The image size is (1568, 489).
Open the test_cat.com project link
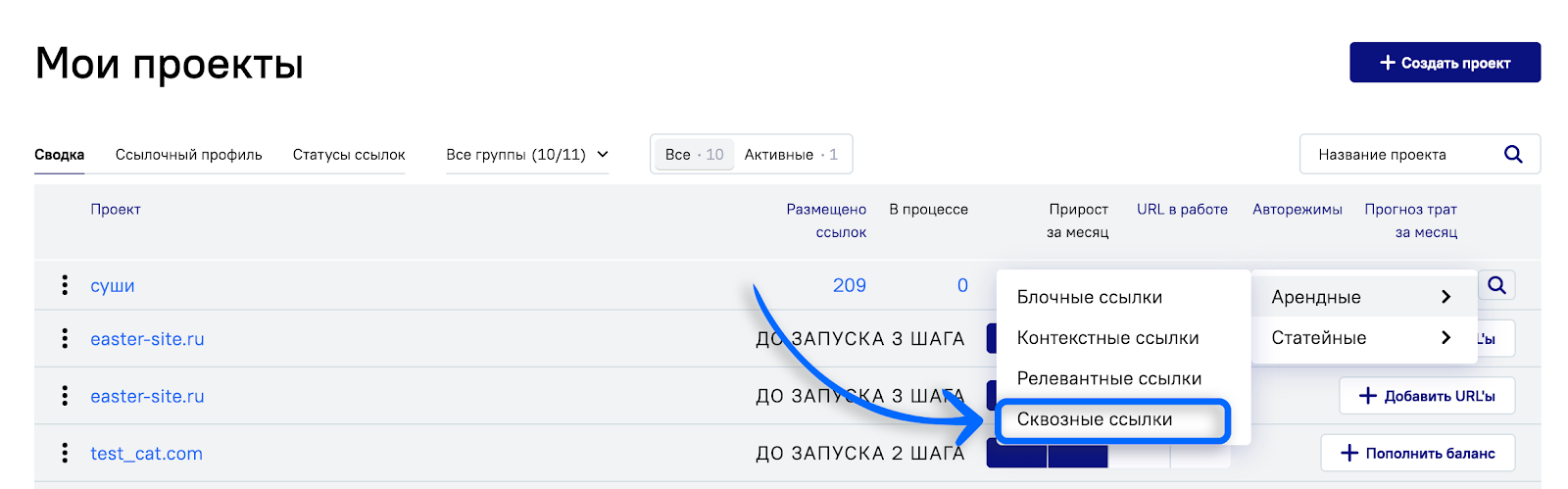click(x=147, y=454)
